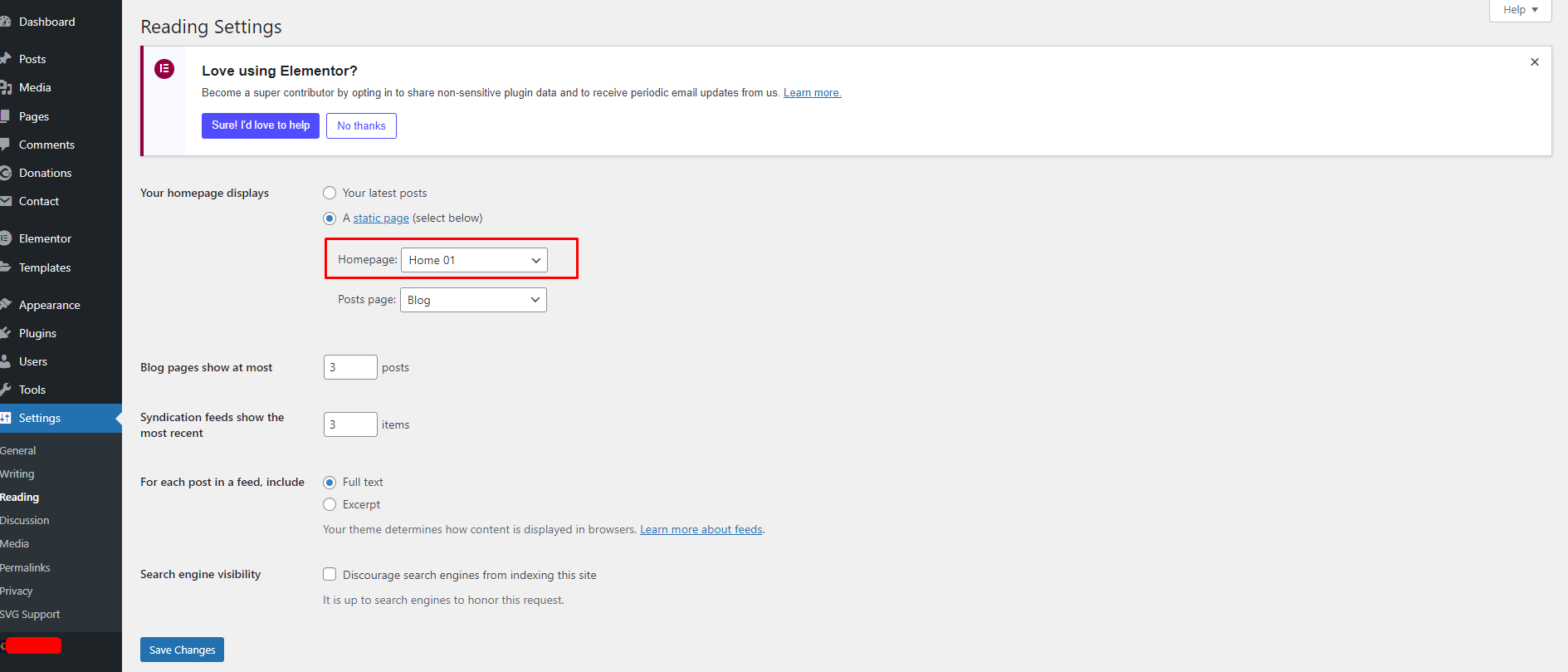The width and height of the screenshot is (1568, 672).
Task: Click the blog pages posts number field
Action: click(x=350, y=367)
